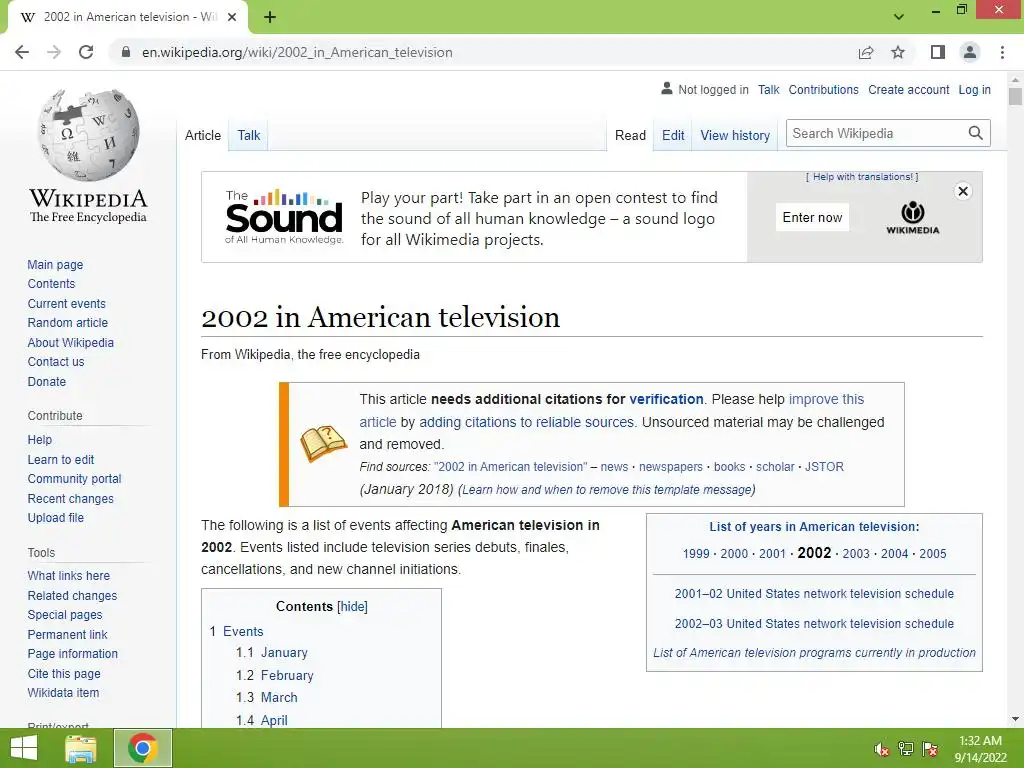Click the taskbar clock showing 1:32 AM
This screenshot has width=1024, height=768.
[980, 749]
